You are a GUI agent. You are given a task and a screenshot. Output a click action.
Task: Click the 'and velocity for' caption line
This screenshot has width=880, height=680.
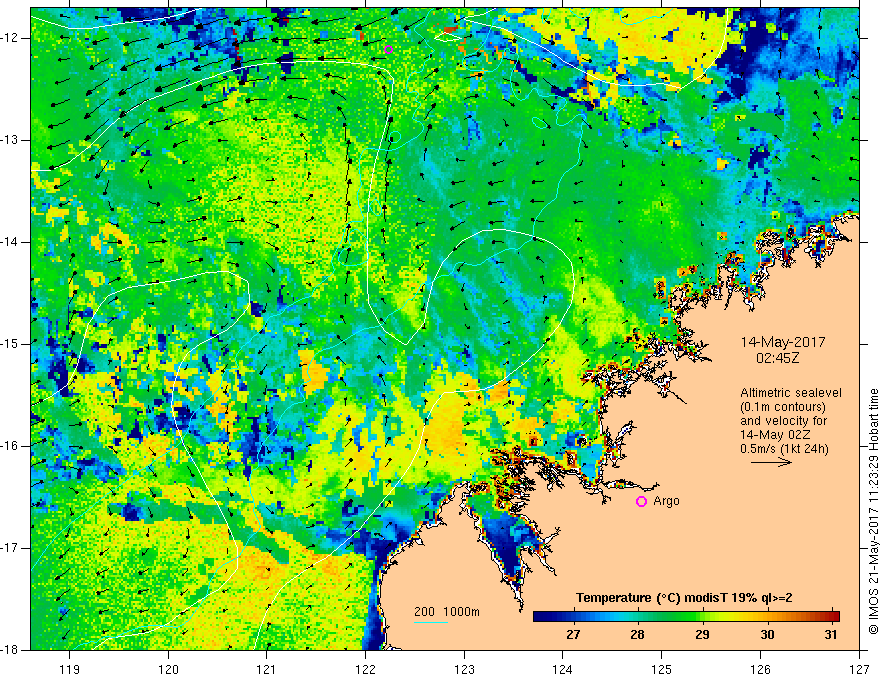pos(783,421)
